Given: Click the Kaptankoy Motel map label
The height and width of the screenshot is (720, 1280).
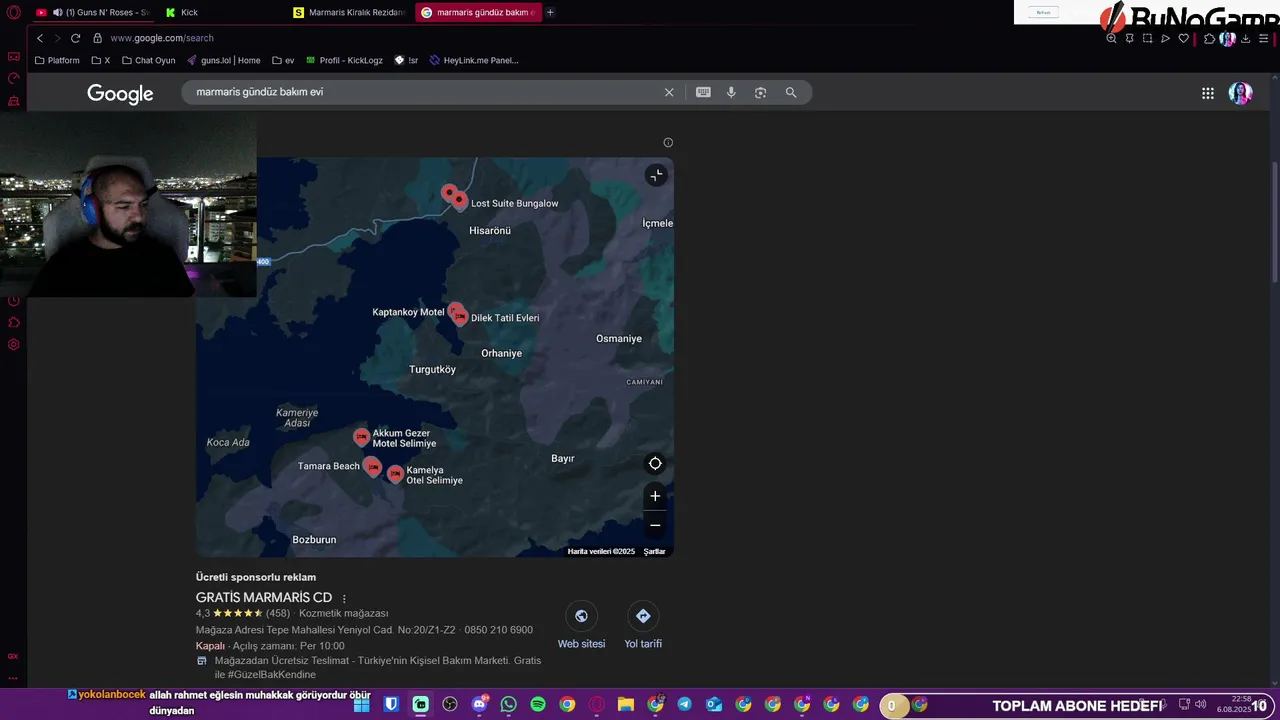Looking at the screenshot, I should pyautogui.click(x=408, y=312).
